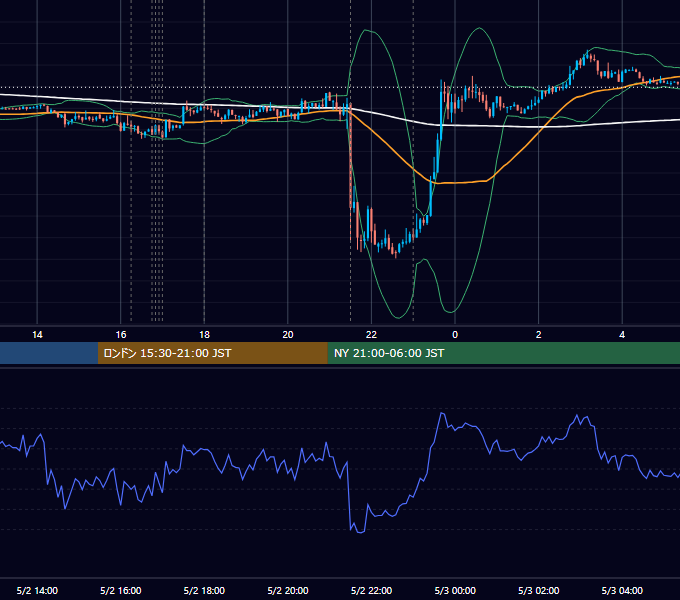Click the hour label 18 on the time axis

pos(204,335)
